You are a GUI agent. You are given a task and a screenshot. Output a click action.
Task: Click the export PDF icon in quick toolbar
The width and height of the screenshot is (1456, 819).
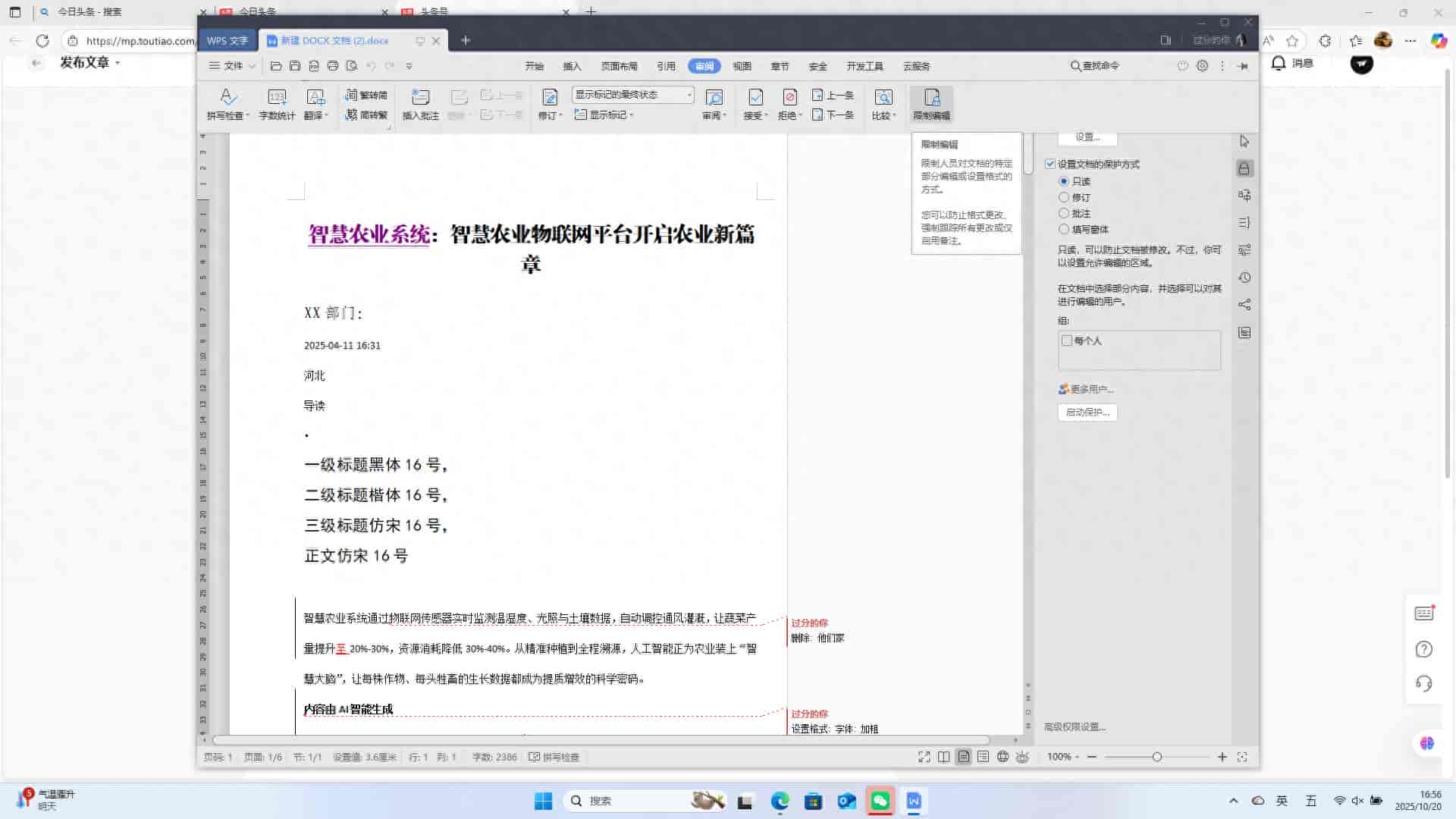point(314,66)
